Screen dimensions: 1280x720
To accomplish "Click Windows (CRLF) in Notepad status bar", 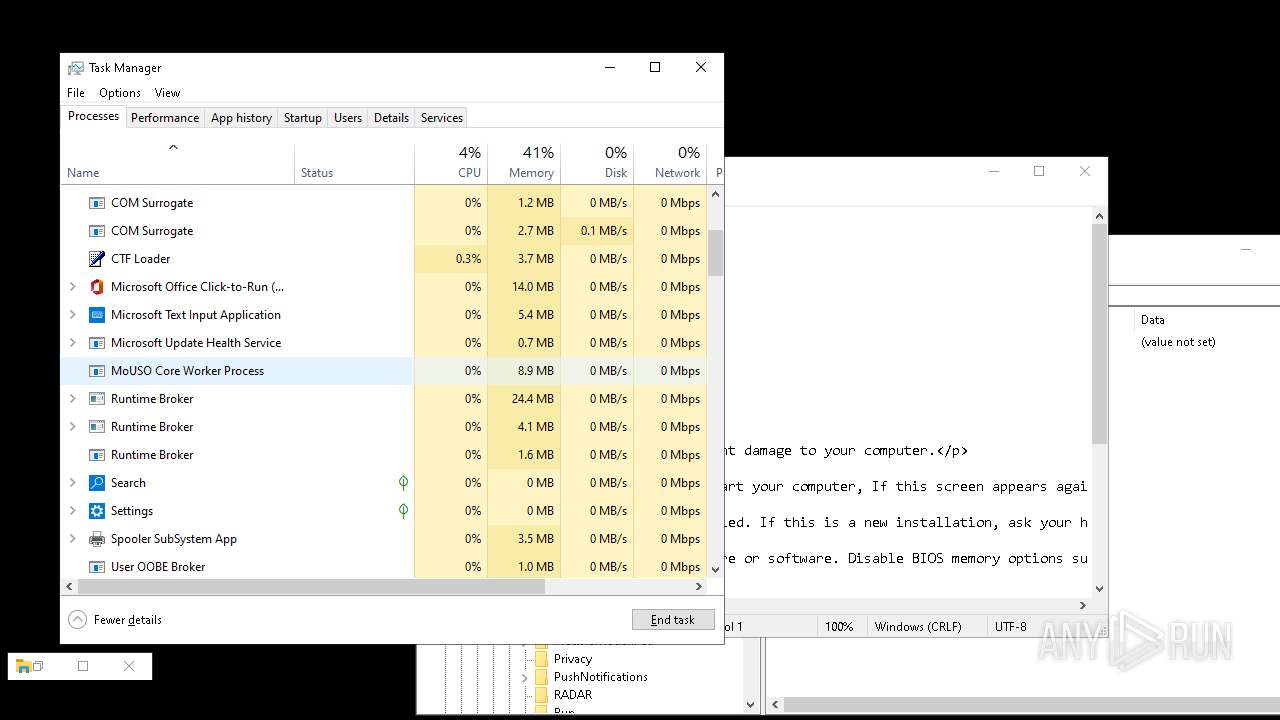I will coord(918,627).
